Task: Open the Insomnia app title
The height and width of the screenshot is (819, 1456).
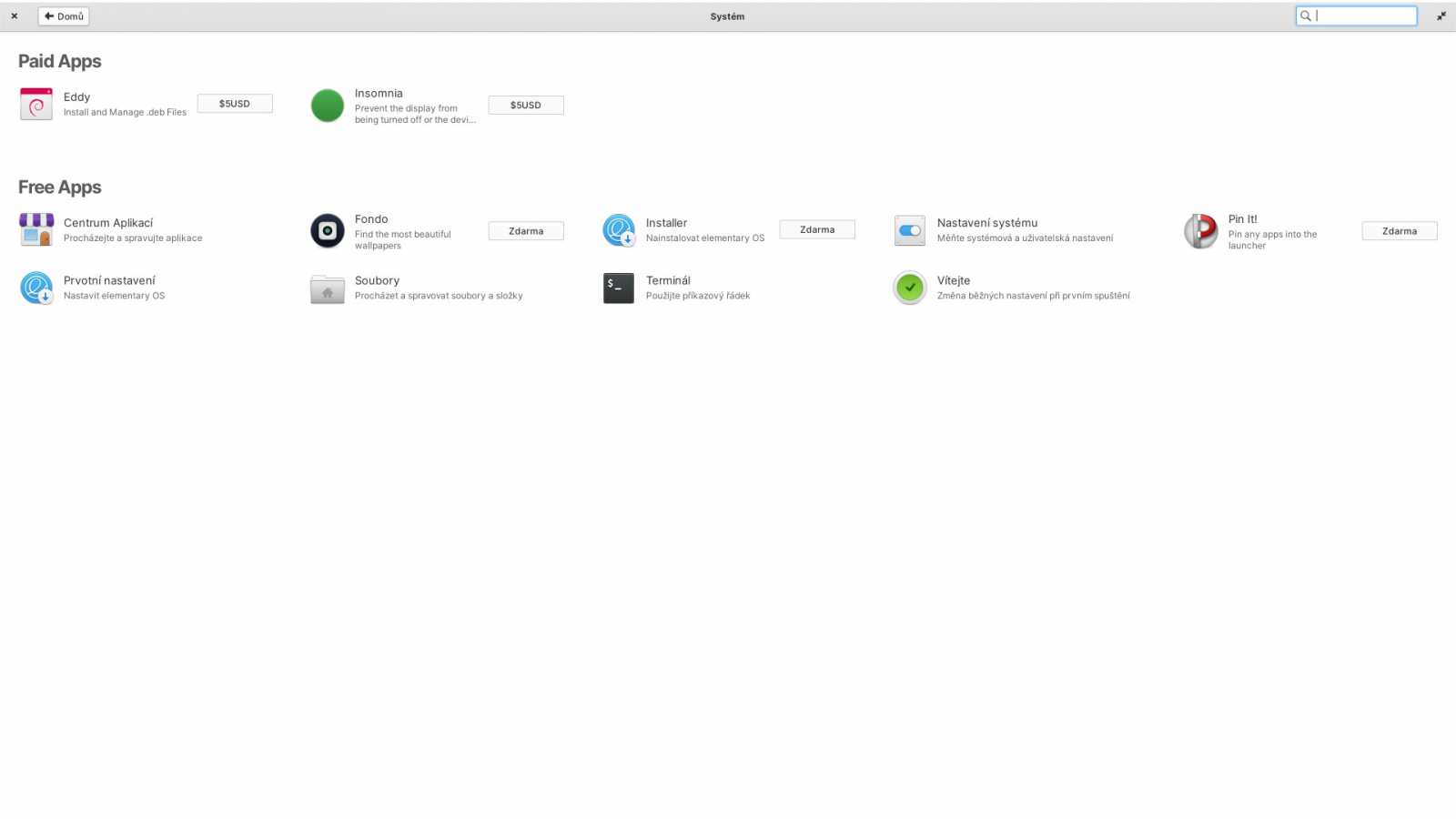Action: (379, 93)
